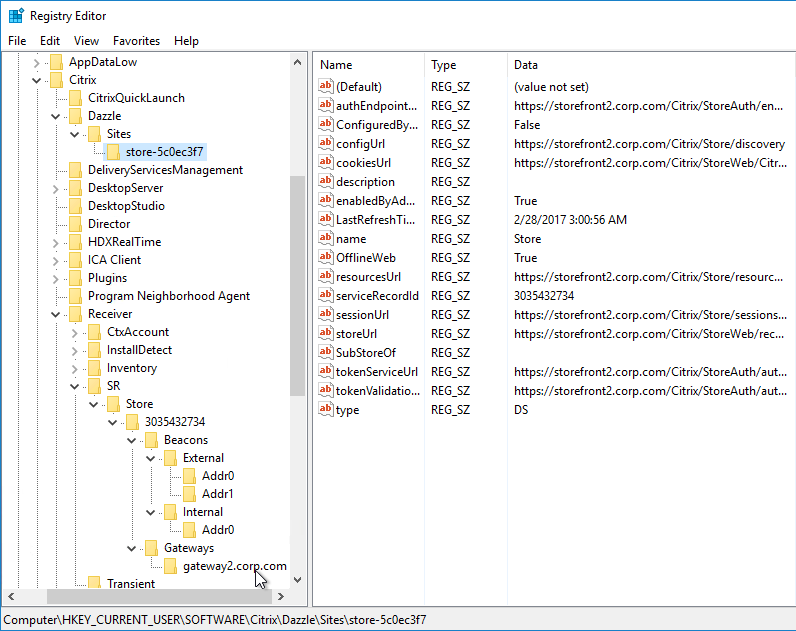The height and width of the screenshot is (631, 796).
Task: Open the Edit menu
Action: tap(50, 41)
